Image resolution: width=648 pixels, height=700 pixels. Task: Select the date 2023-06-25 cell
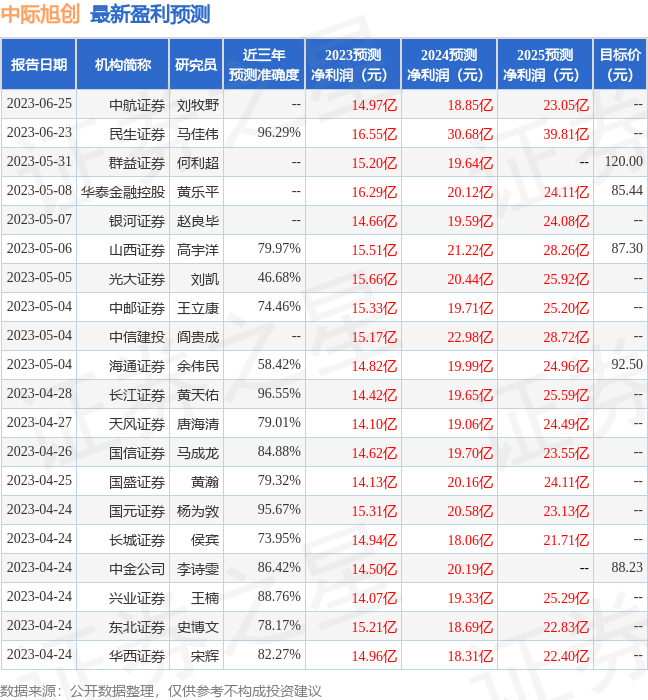click(x=39, y=104)
